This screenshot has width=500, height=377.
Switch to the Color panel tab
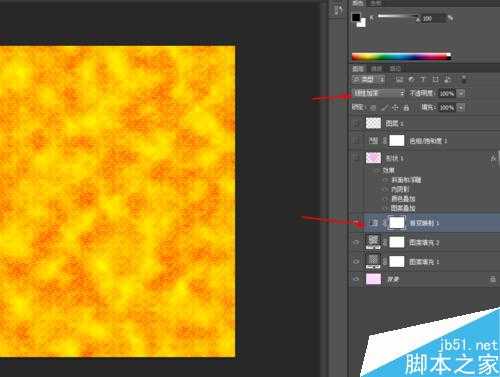tap(358, 3)
